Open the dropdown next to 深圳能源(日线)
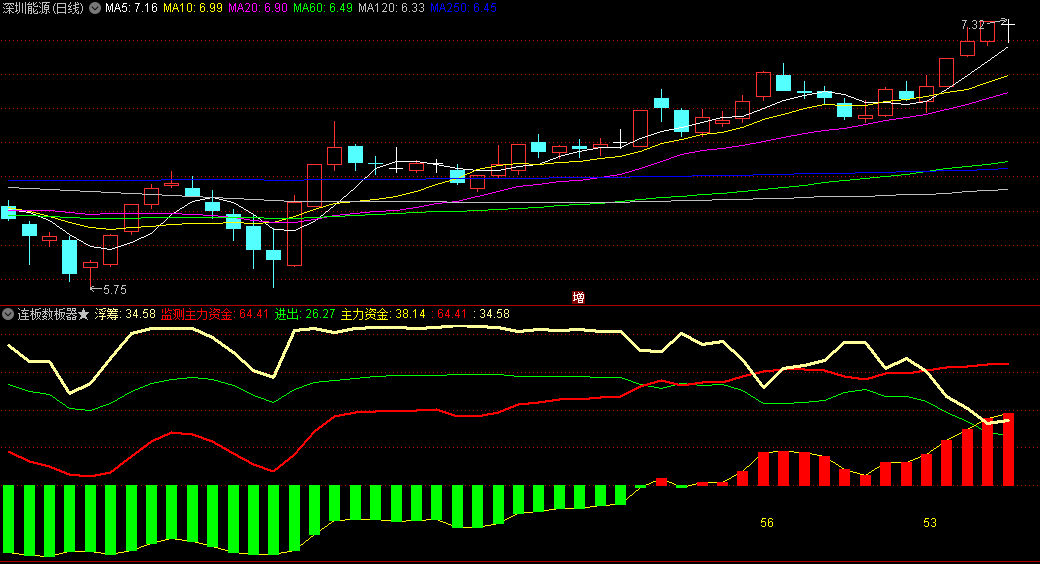1040x564 pixels. 95,8
